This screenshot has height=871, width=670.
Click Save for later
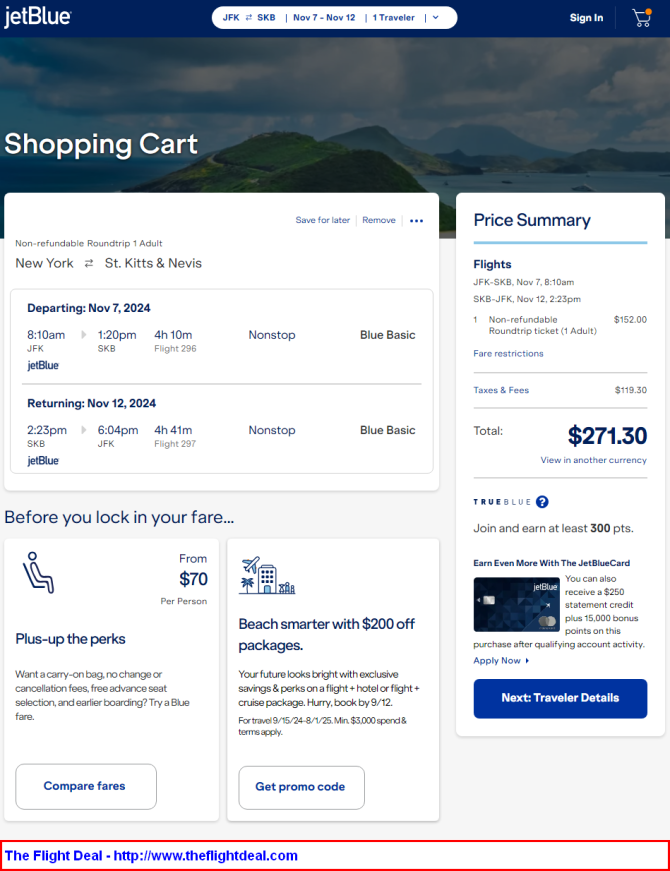pyautogui.click(x=323, y=220)
